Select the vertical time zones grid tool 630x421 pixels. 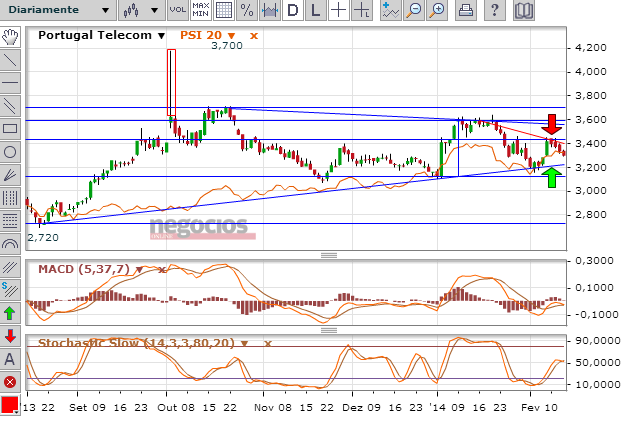pos(10,198)
